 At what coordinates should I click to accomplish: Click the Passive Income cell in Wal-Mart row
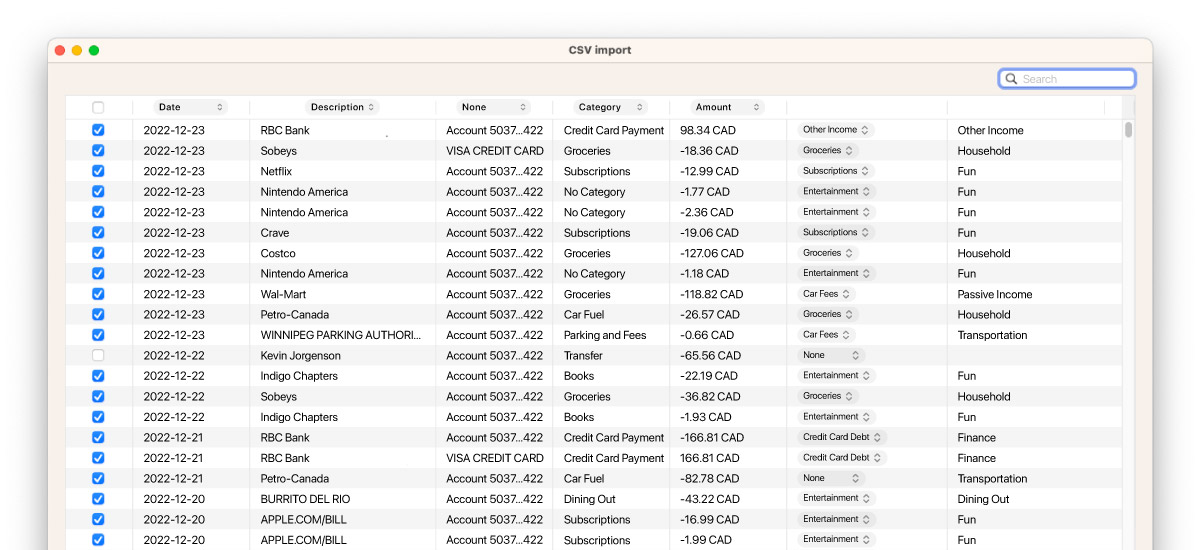pyautogui.click(x=995, y=295)
